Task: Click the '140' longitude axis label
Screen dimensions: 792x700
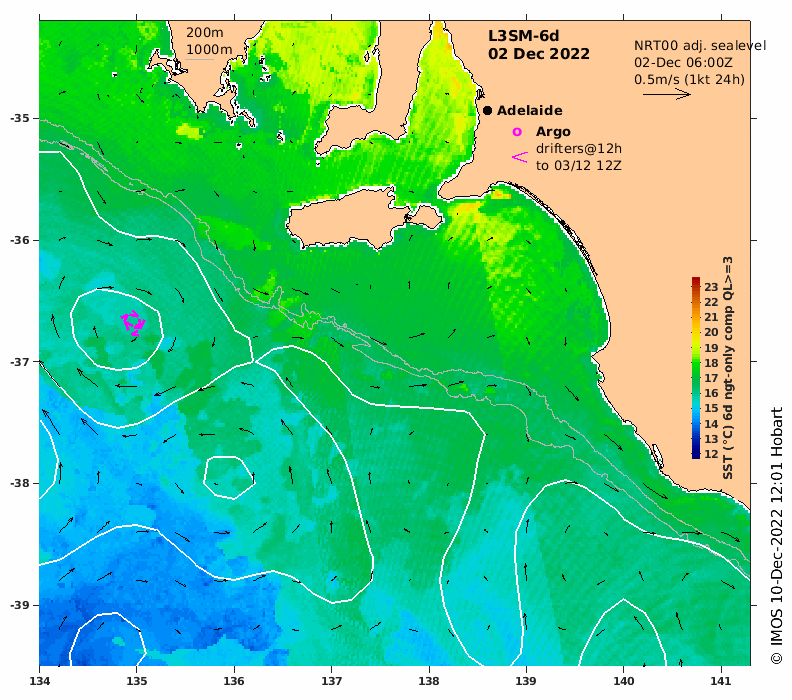Action: click(623, 681)
